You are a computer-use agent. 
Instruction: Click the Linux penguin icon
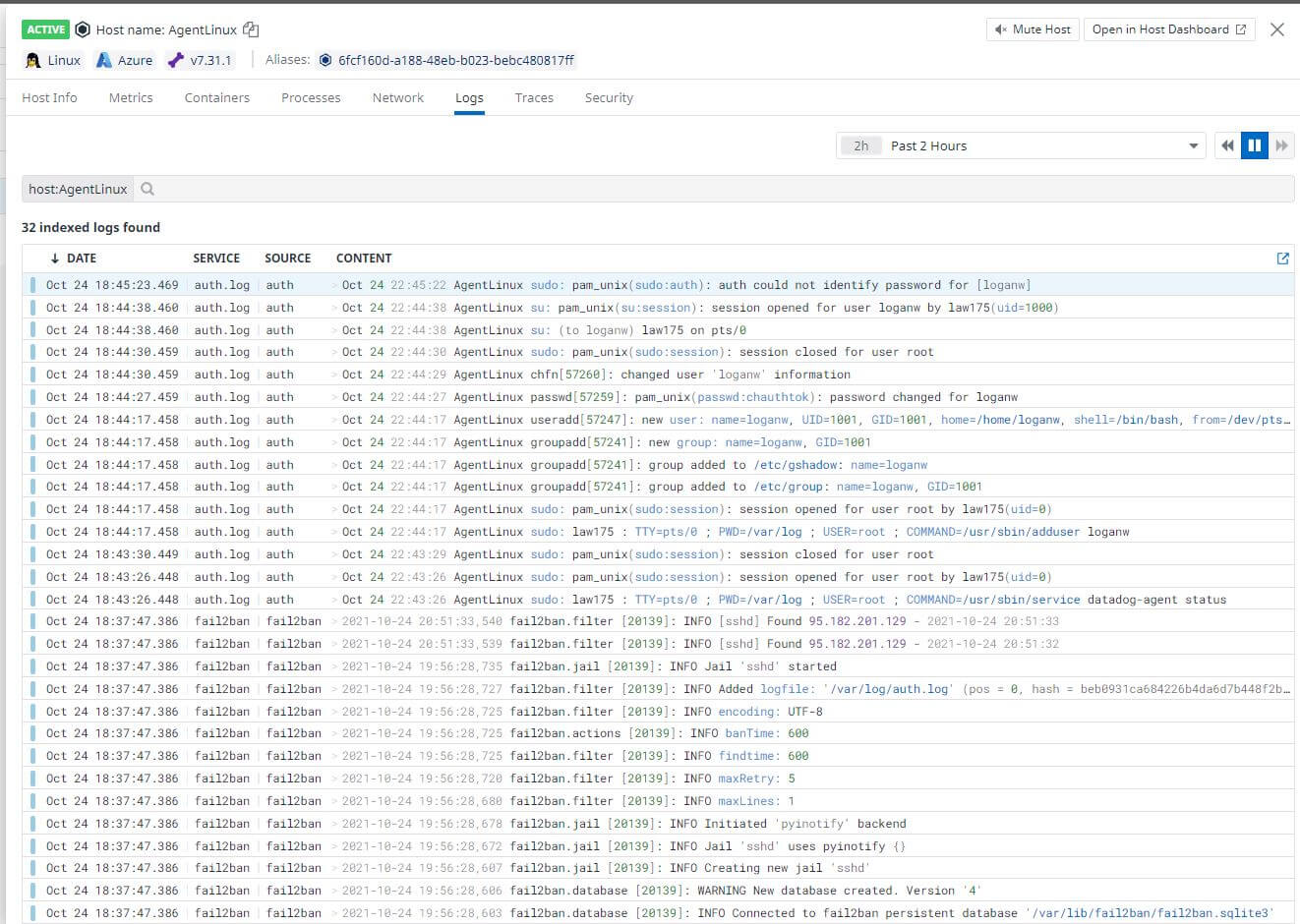32,60
